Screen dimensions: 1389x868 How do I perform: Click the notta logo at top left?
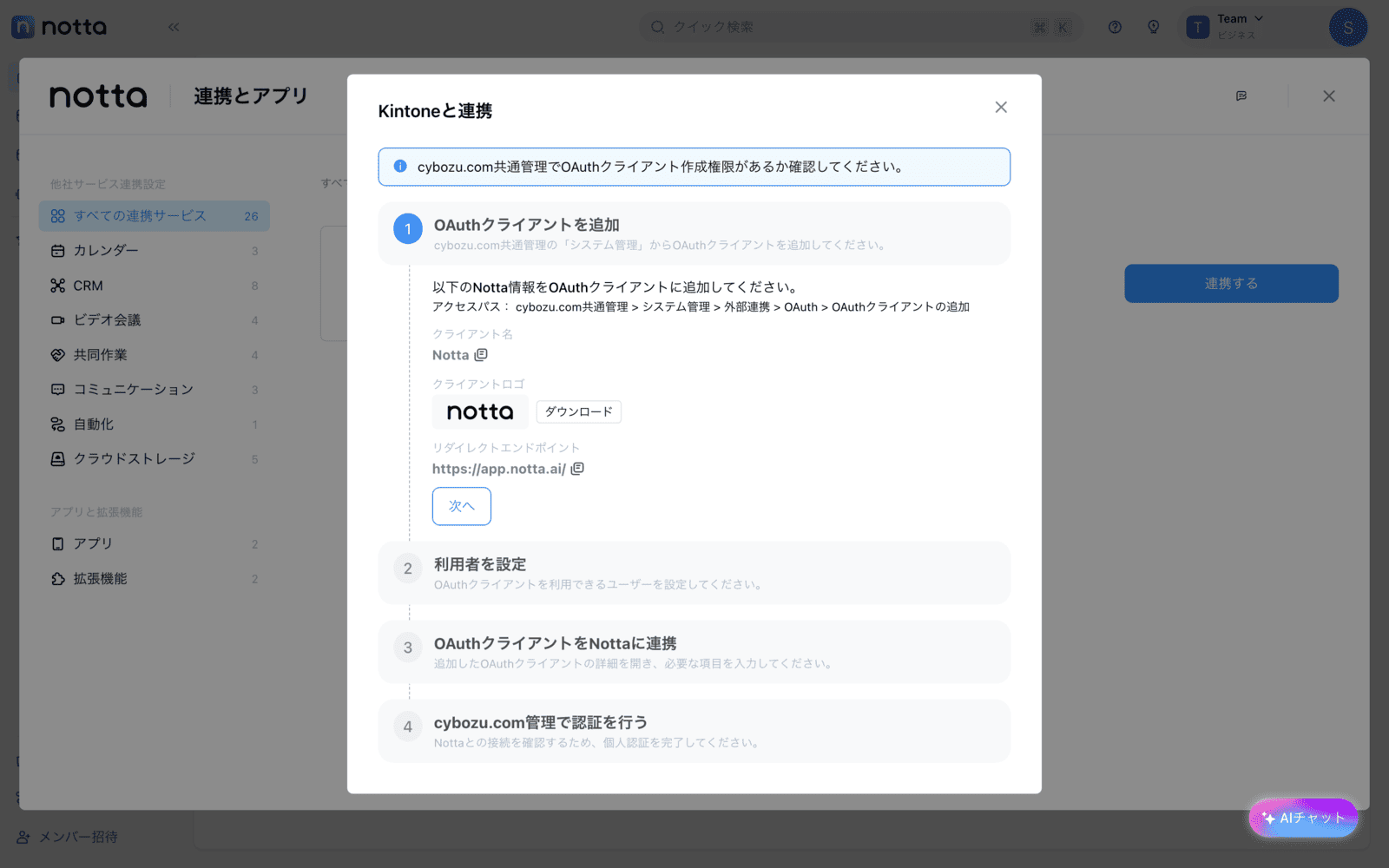pos(59,27)
